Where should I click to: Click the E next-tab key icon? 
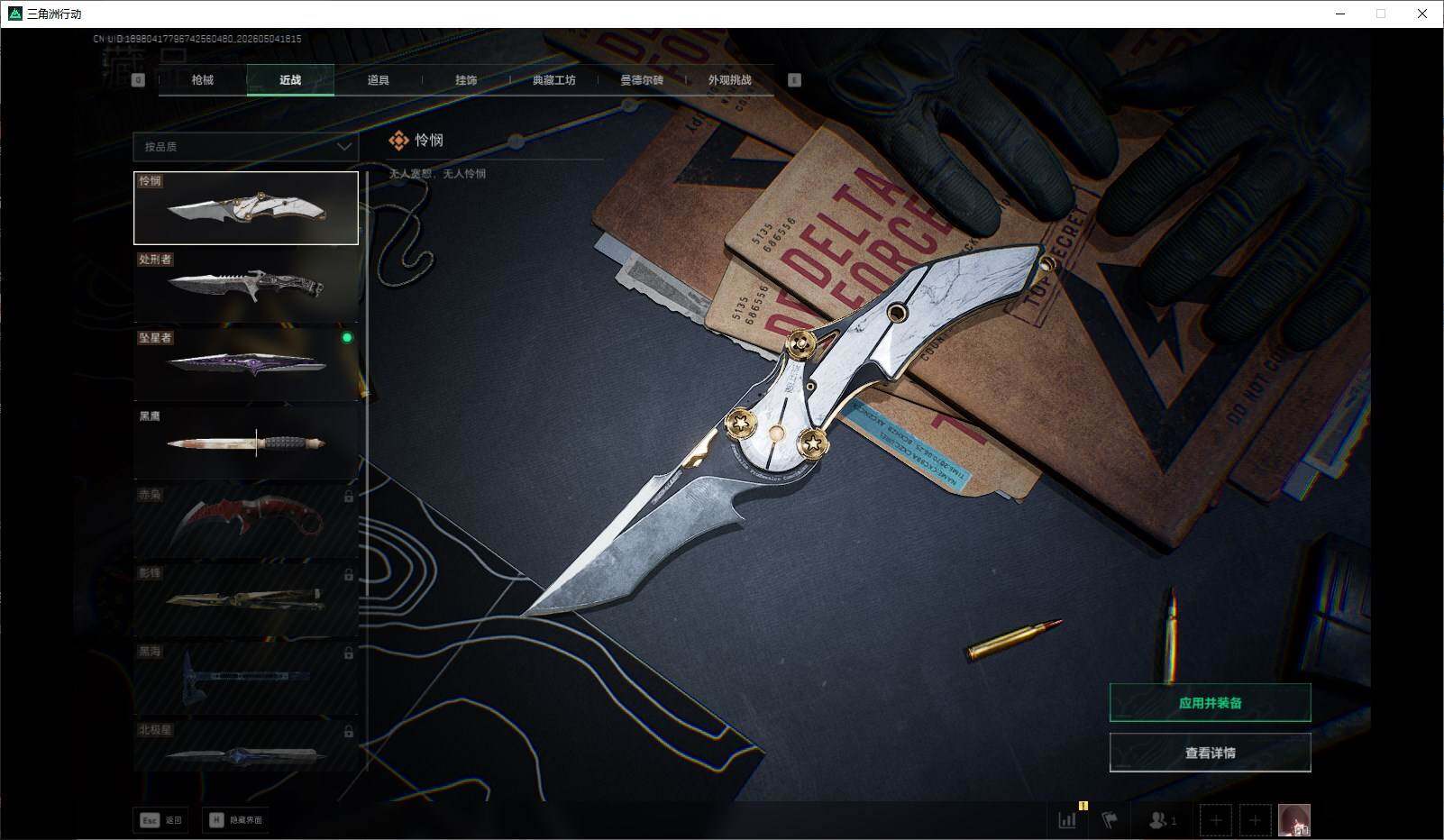pyautogui.click(x=794, y=80)
